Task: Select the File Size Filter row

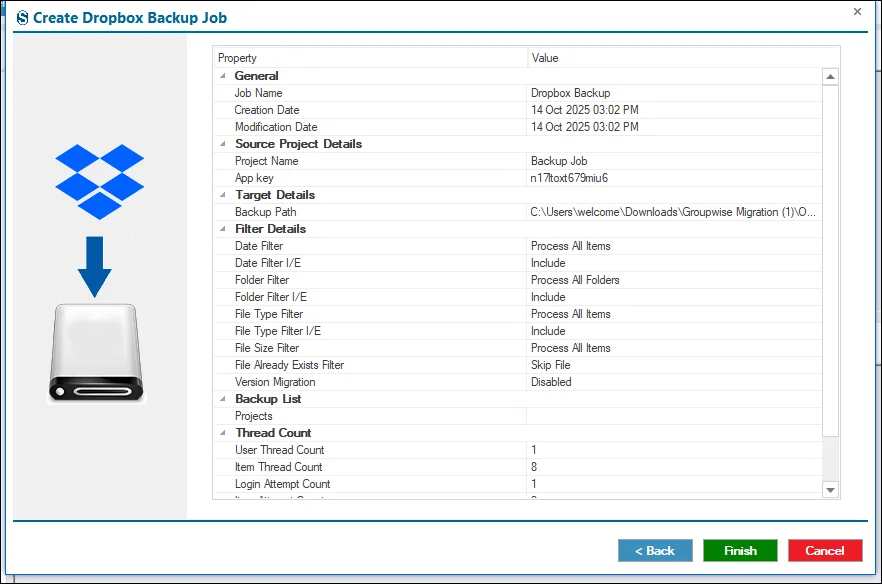Action: [518, 348]
